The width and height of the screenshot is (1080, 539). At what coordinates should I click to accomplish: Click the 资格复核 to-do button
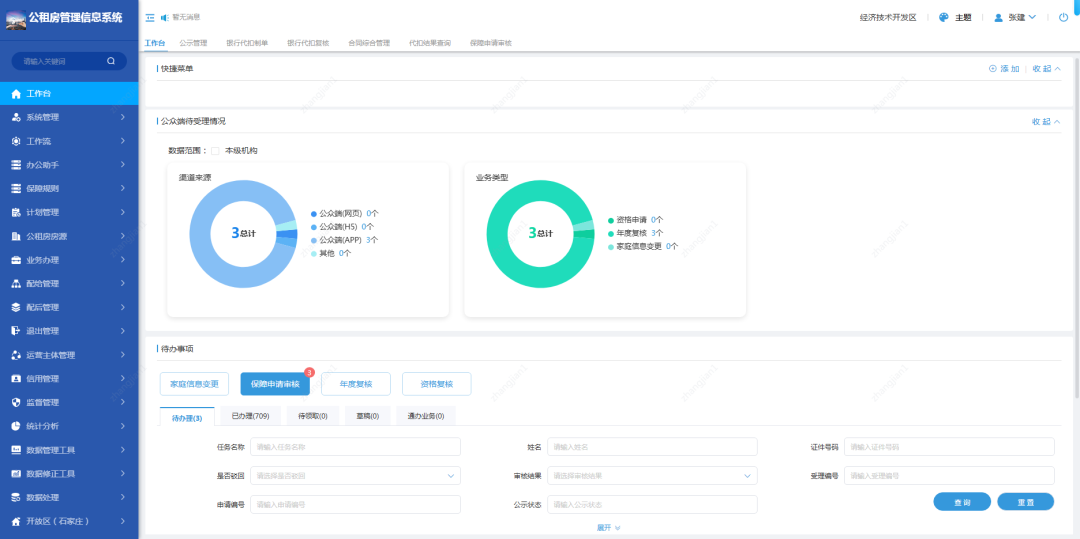pyautogui.click(x=437, y=384)
